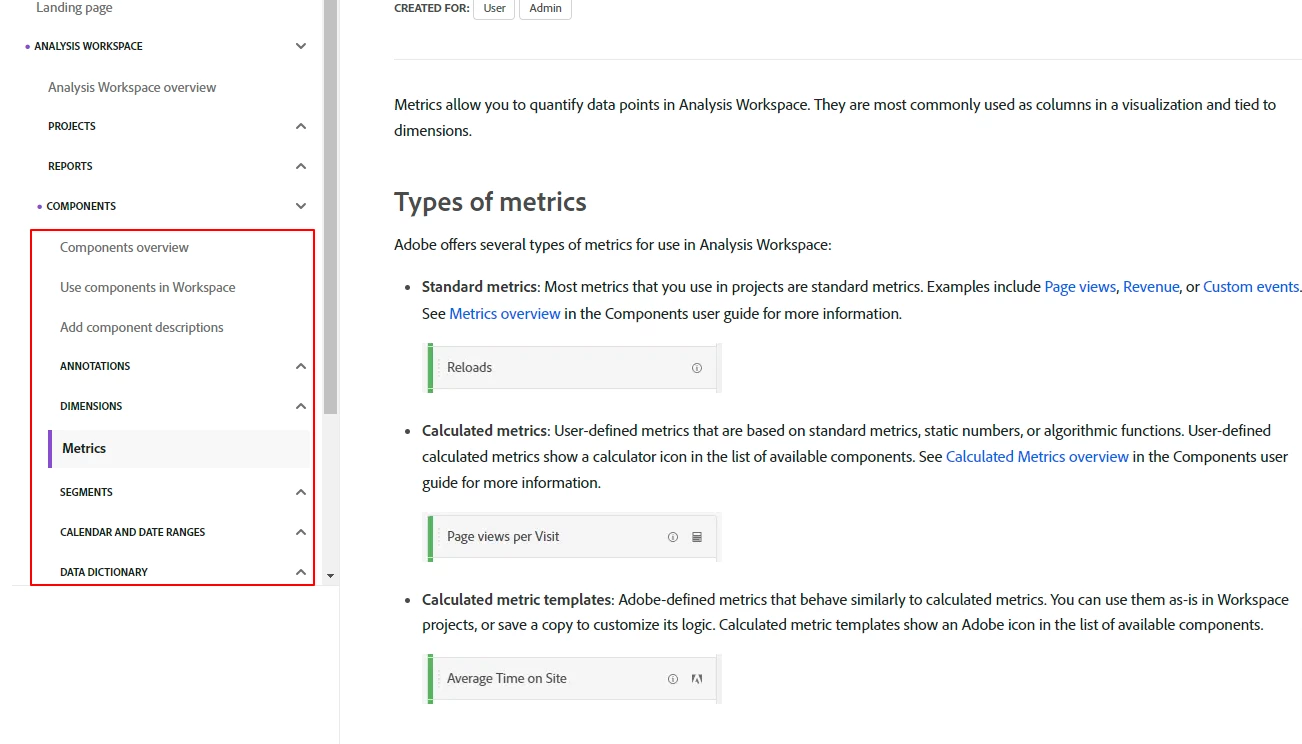Click the Admin tag
Screen dimensions: 1302x744
(x=545, y=8)
